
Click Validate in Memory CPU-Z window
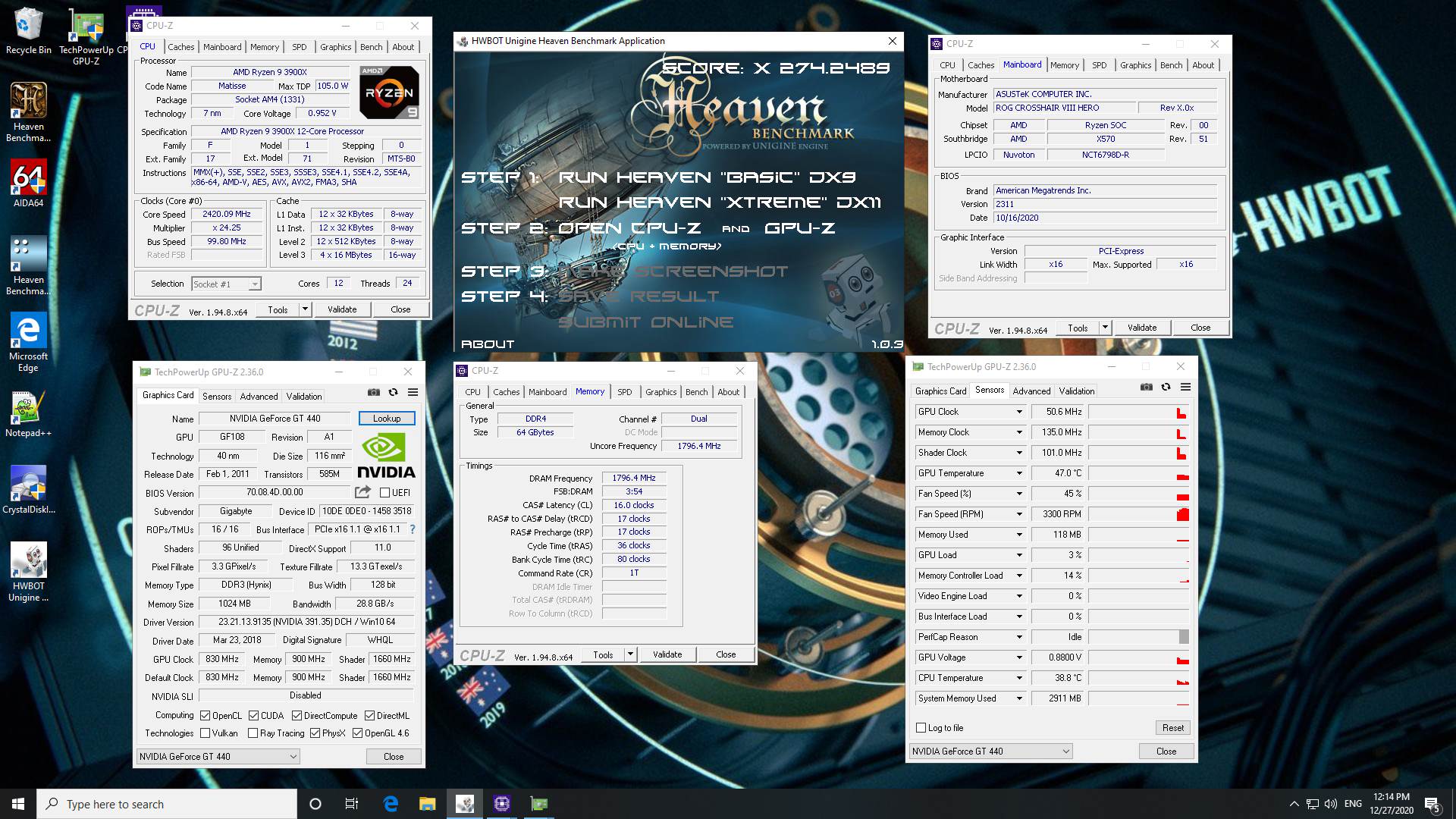click(x=667, y=654)
